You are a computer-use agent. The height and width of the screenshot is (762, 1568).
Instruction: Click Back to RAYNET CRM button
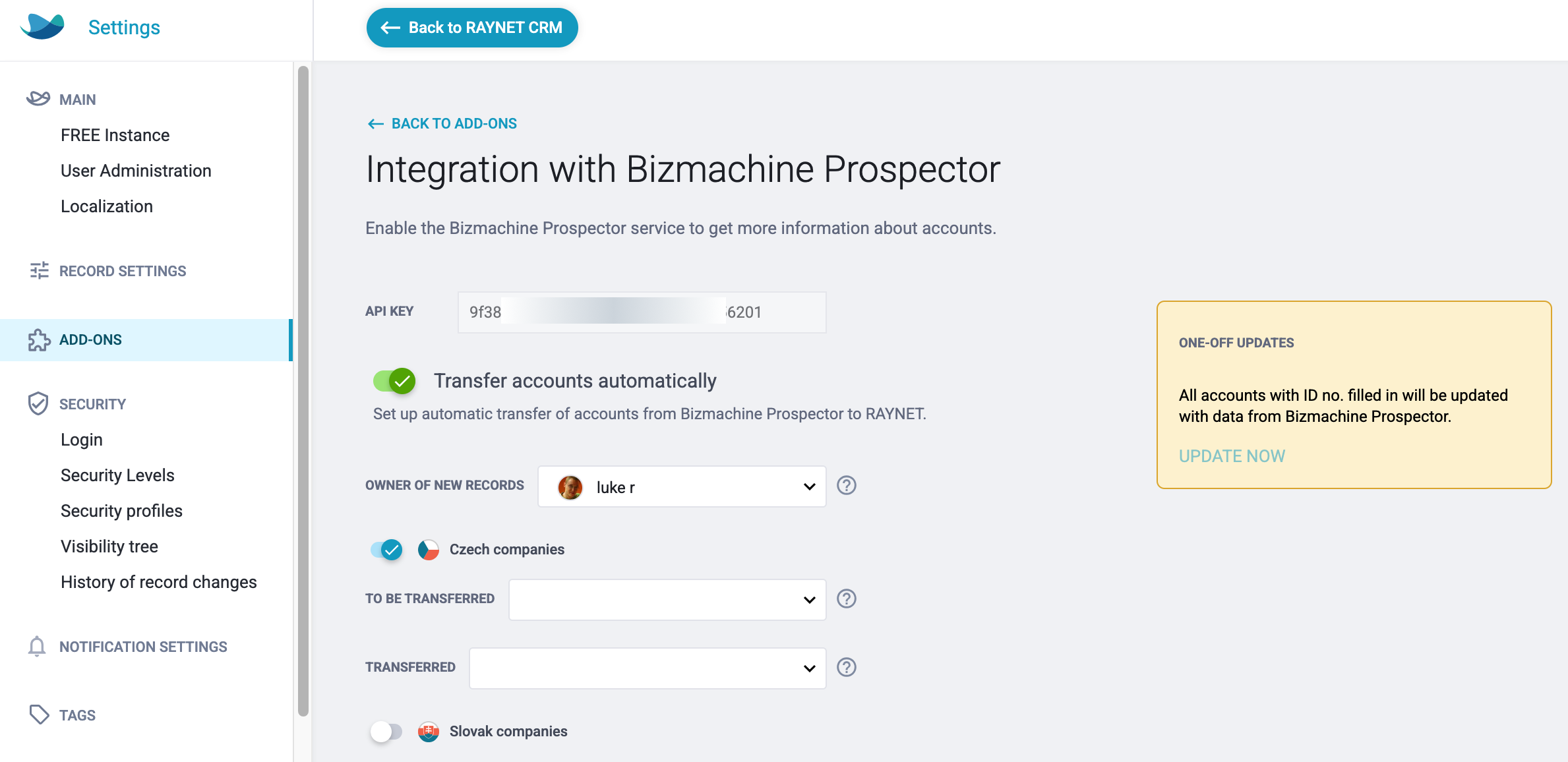pyautogui.click(x=472, y=28)
